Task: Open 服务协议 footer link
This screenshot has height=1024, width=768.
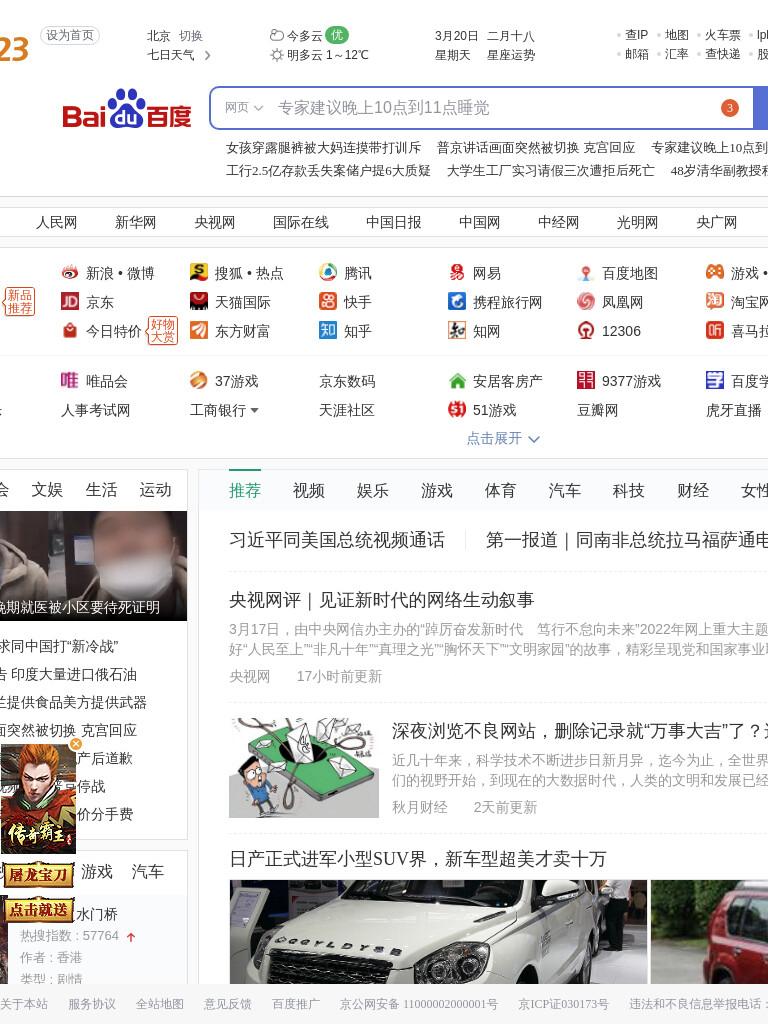Action: click(x=92, y=1004)
